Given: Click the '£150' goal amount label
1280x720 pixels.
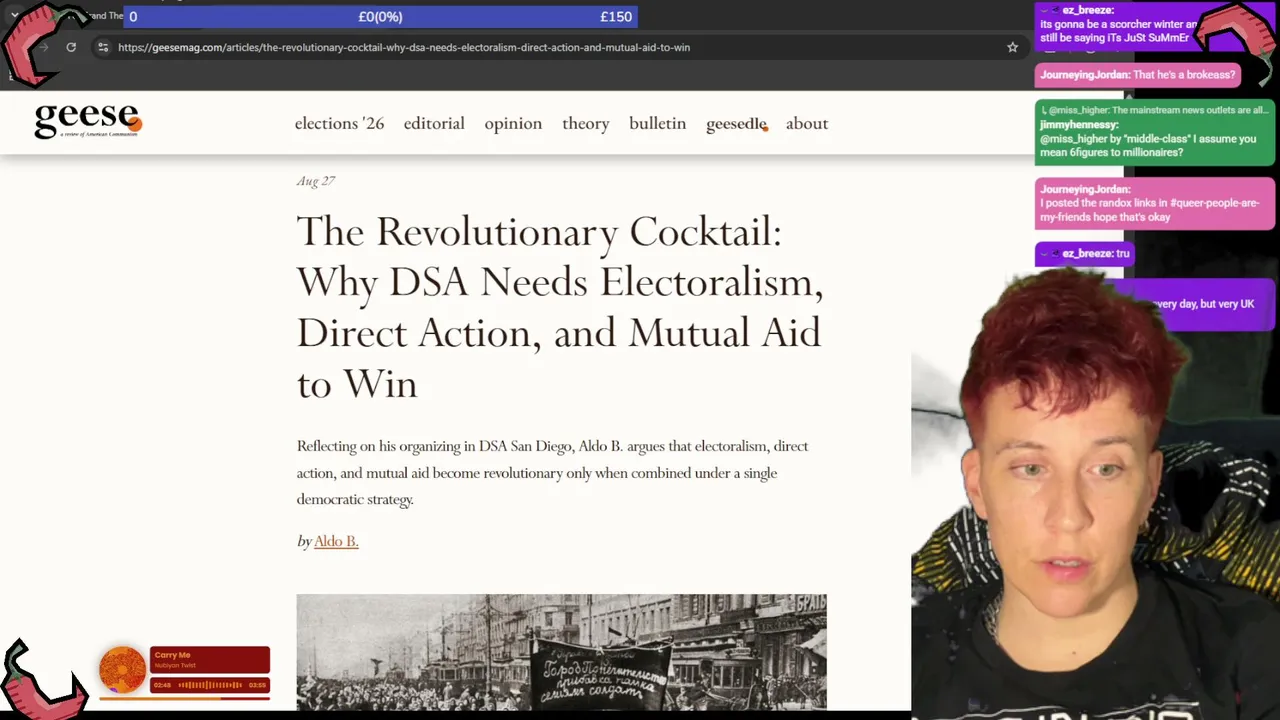Looking at the screenshot, I should point(616,17).
